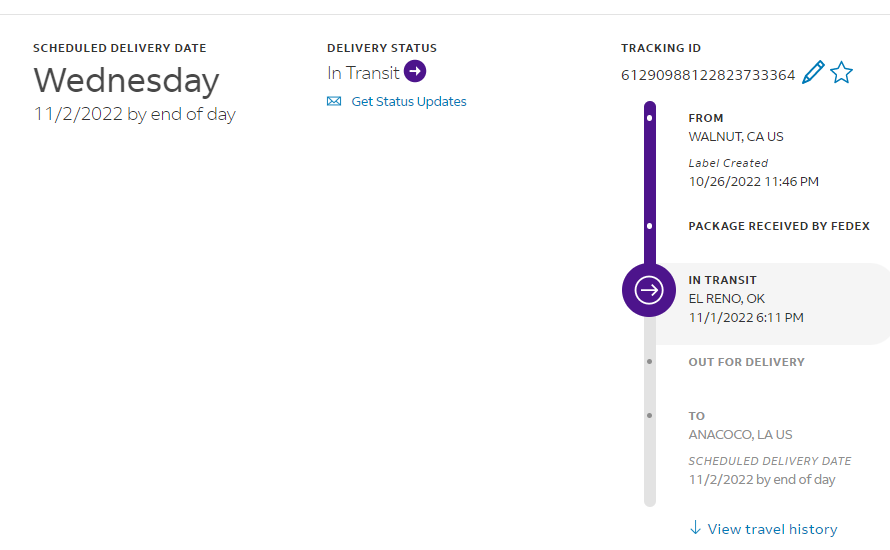Click the down arrow beside View travel history

pyautogui.click(x=696, y=528)
